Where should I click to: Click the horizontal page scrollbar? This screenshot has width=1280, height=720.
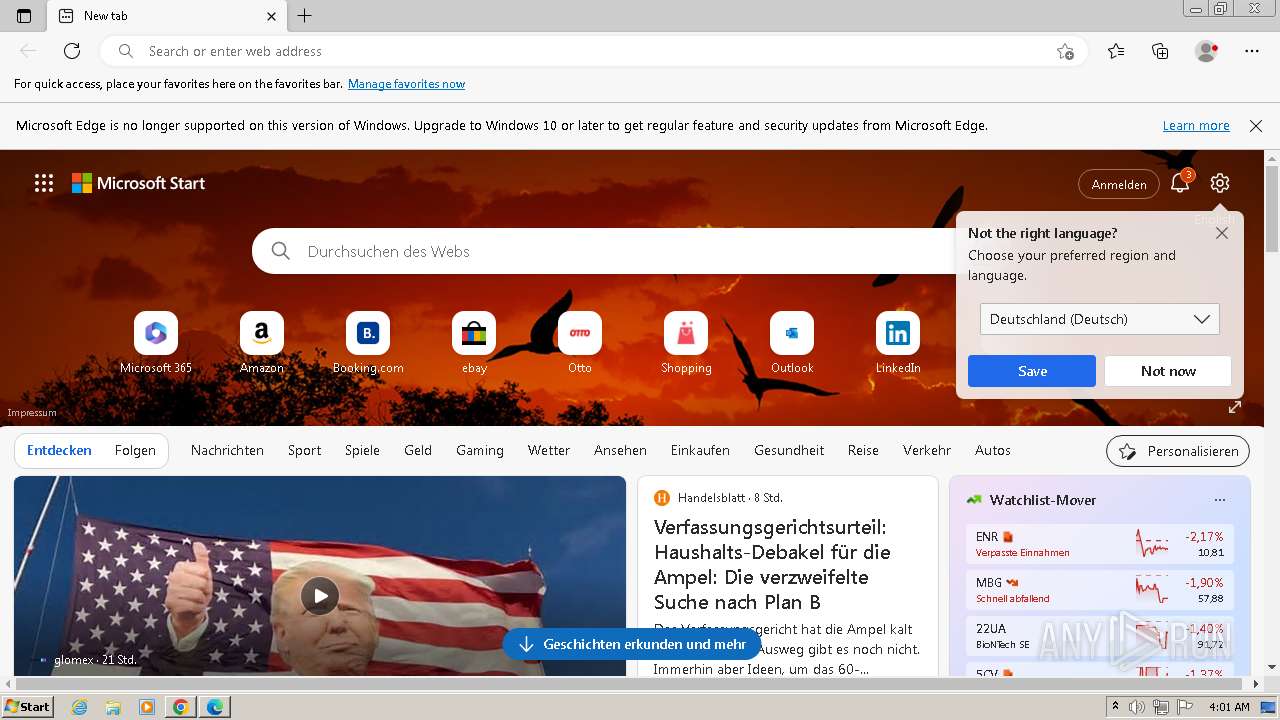[628, 683]
